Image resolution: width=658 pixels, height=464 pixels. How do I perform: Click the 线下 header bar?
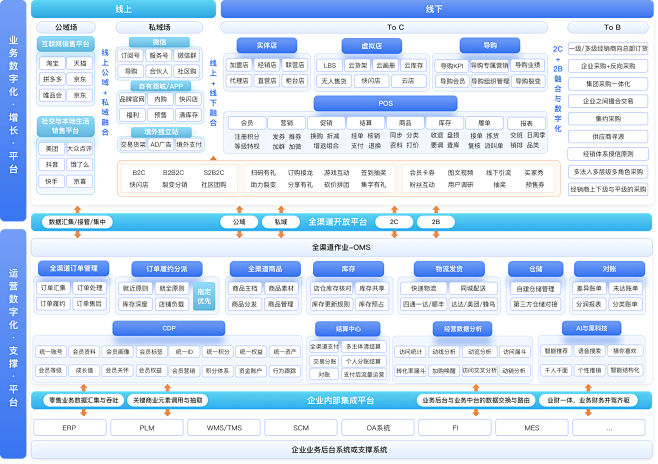coord(436,9)
